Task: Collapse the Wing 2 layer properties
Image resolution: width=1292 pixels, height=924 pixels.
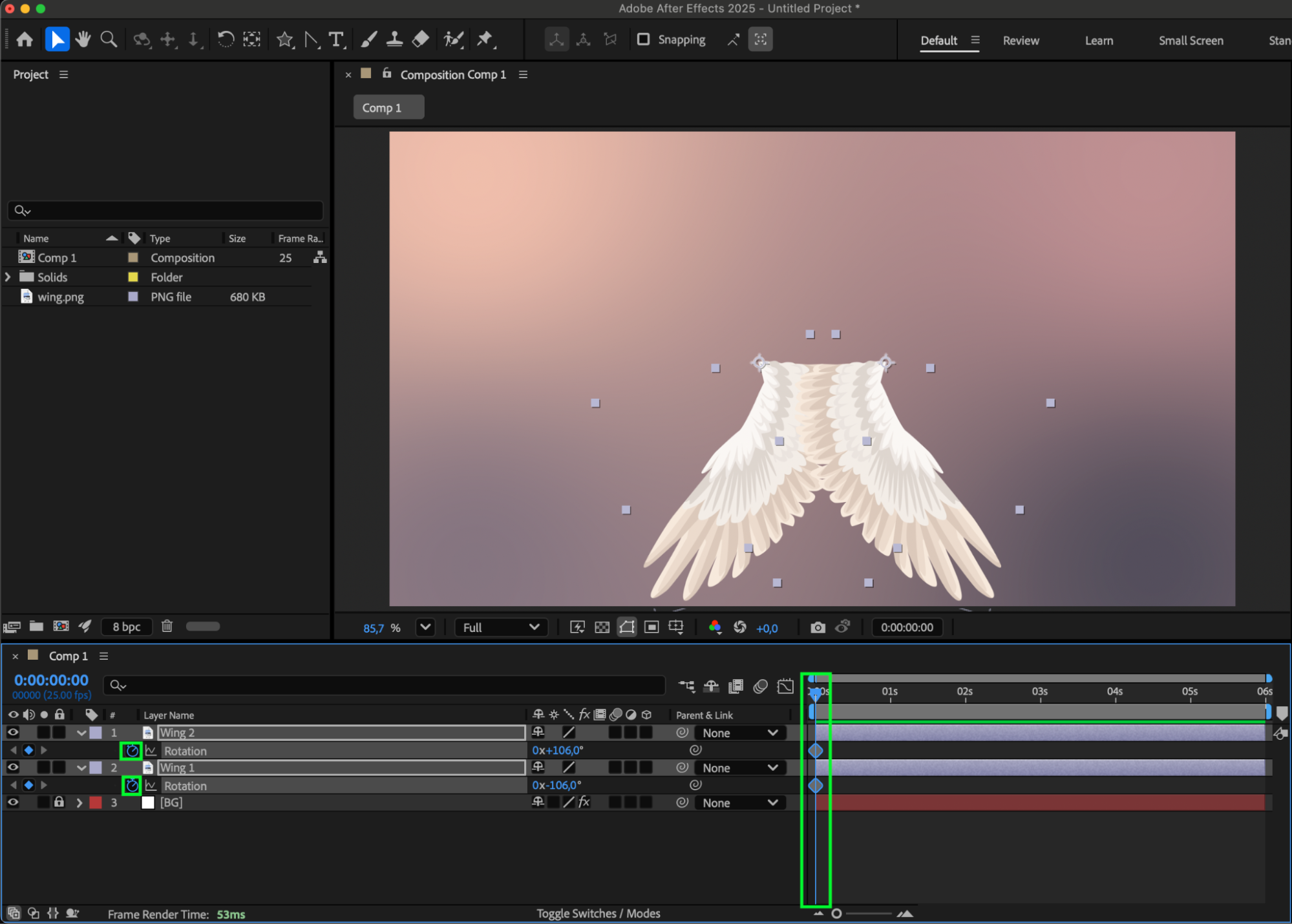Action: pos(81,733)
